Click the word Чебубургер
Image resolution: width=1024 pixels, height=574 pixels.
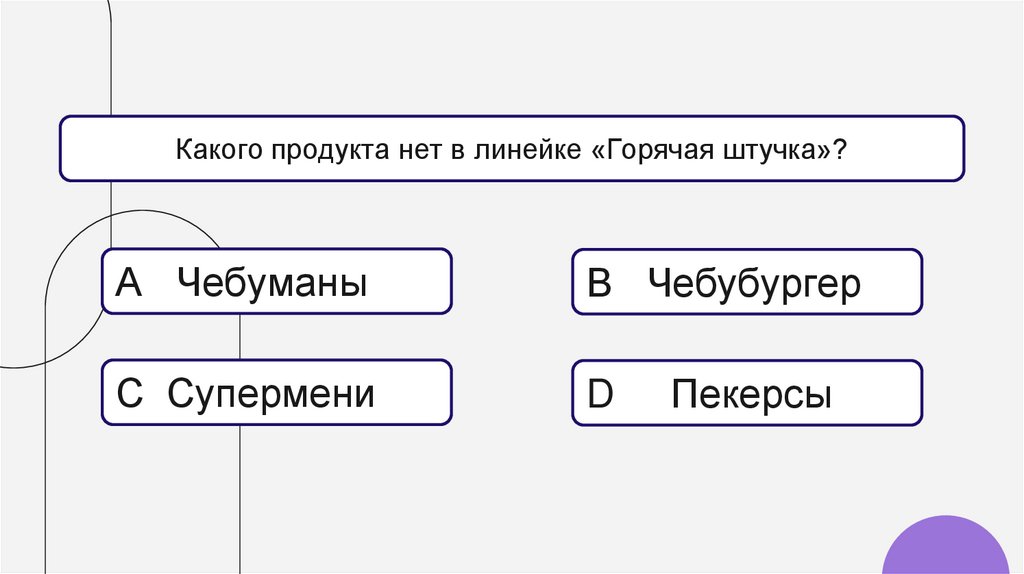(753, 285)
